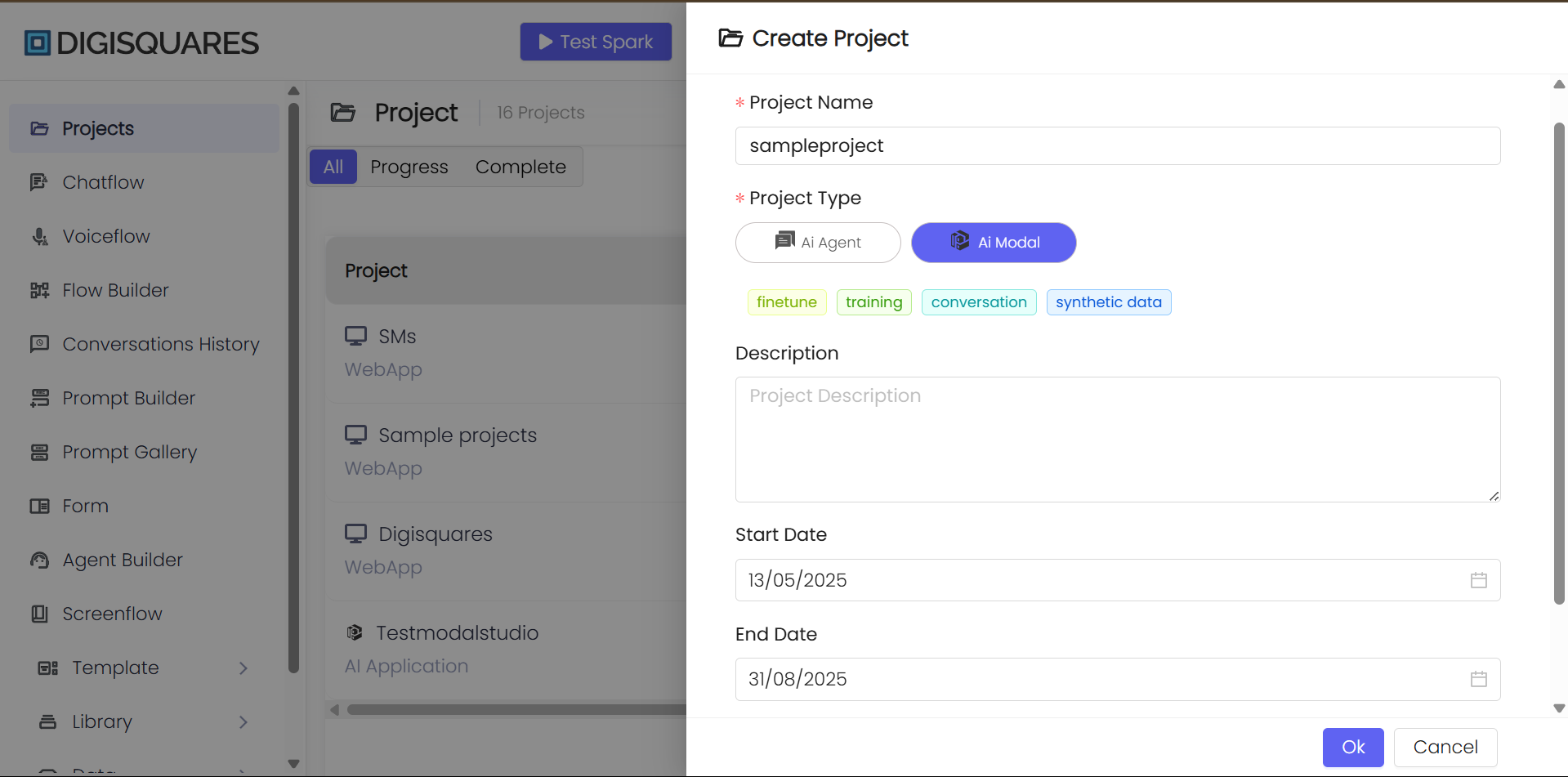Viewport: 1568px width, 777px height.
Task: Switch to the All projects tab
Action: [333, 167]
